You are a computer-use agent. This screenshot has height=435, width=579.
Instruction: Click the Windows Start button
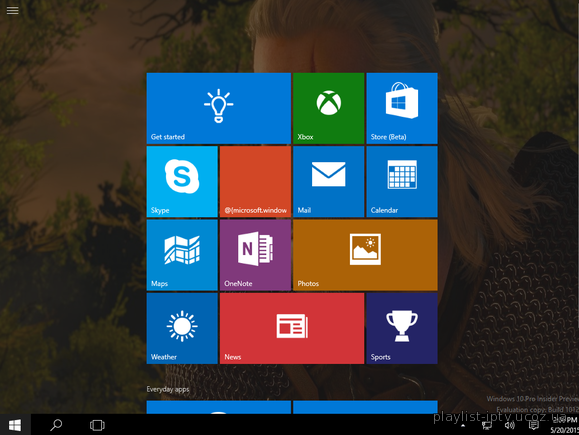tap(15, 425)
